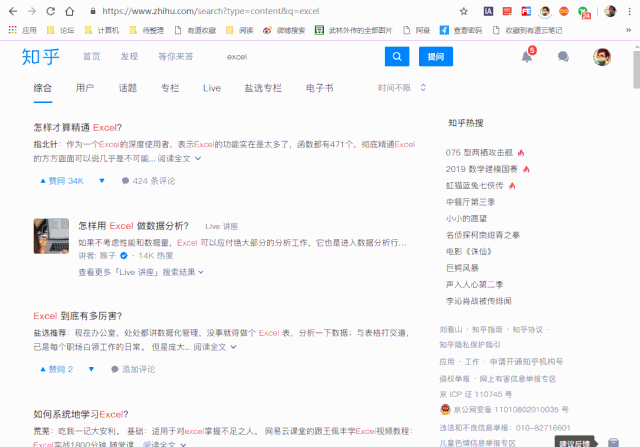Click the blue search magnifier button

pos(397,57)
